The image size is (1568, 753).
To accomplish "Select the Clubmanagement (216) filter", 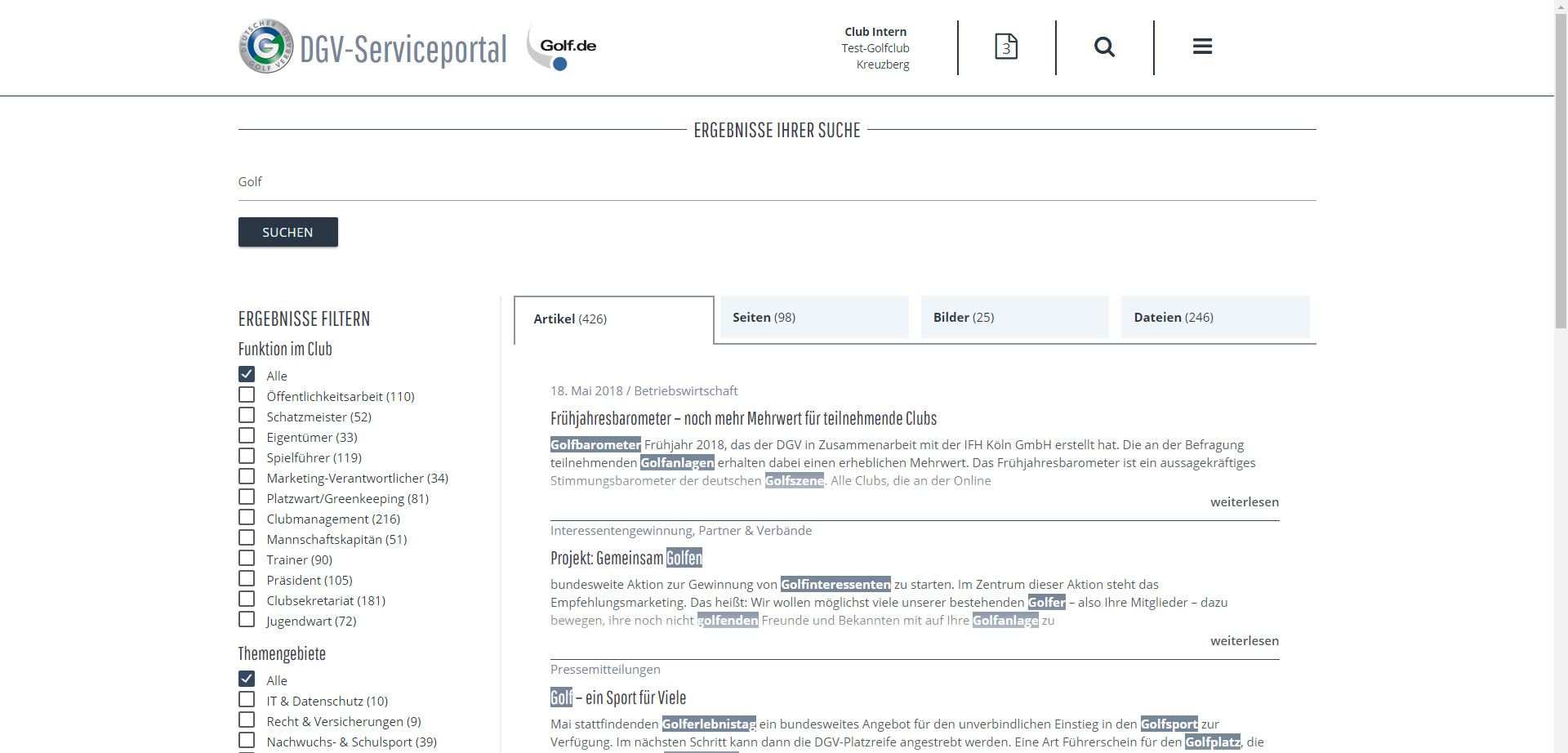I will [x=247, y=518].
